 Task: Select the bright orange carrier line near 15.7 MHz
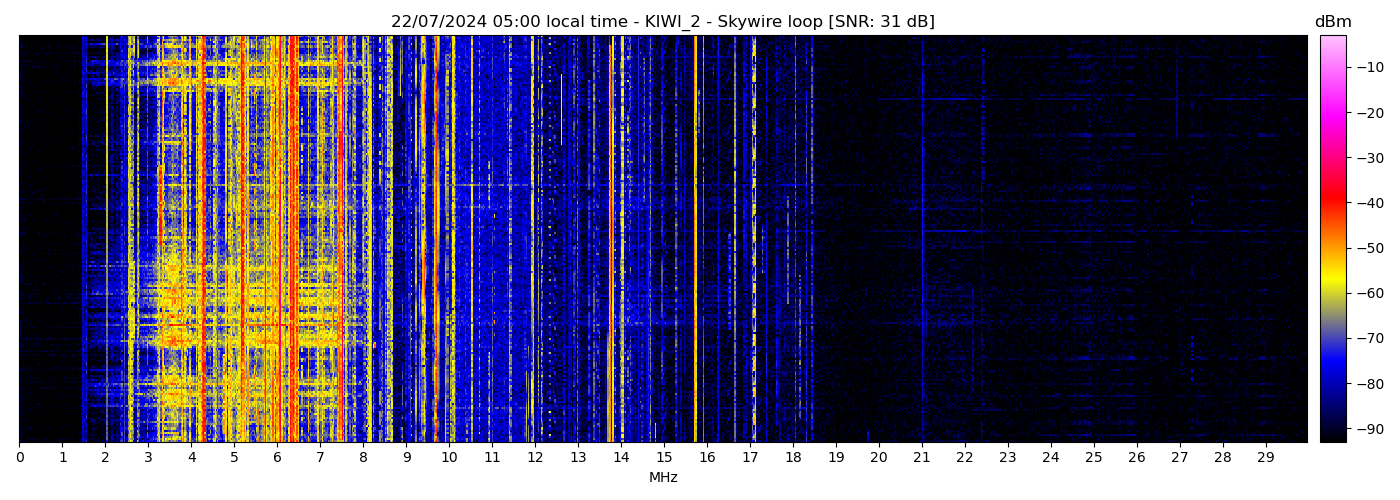[695, 240]
